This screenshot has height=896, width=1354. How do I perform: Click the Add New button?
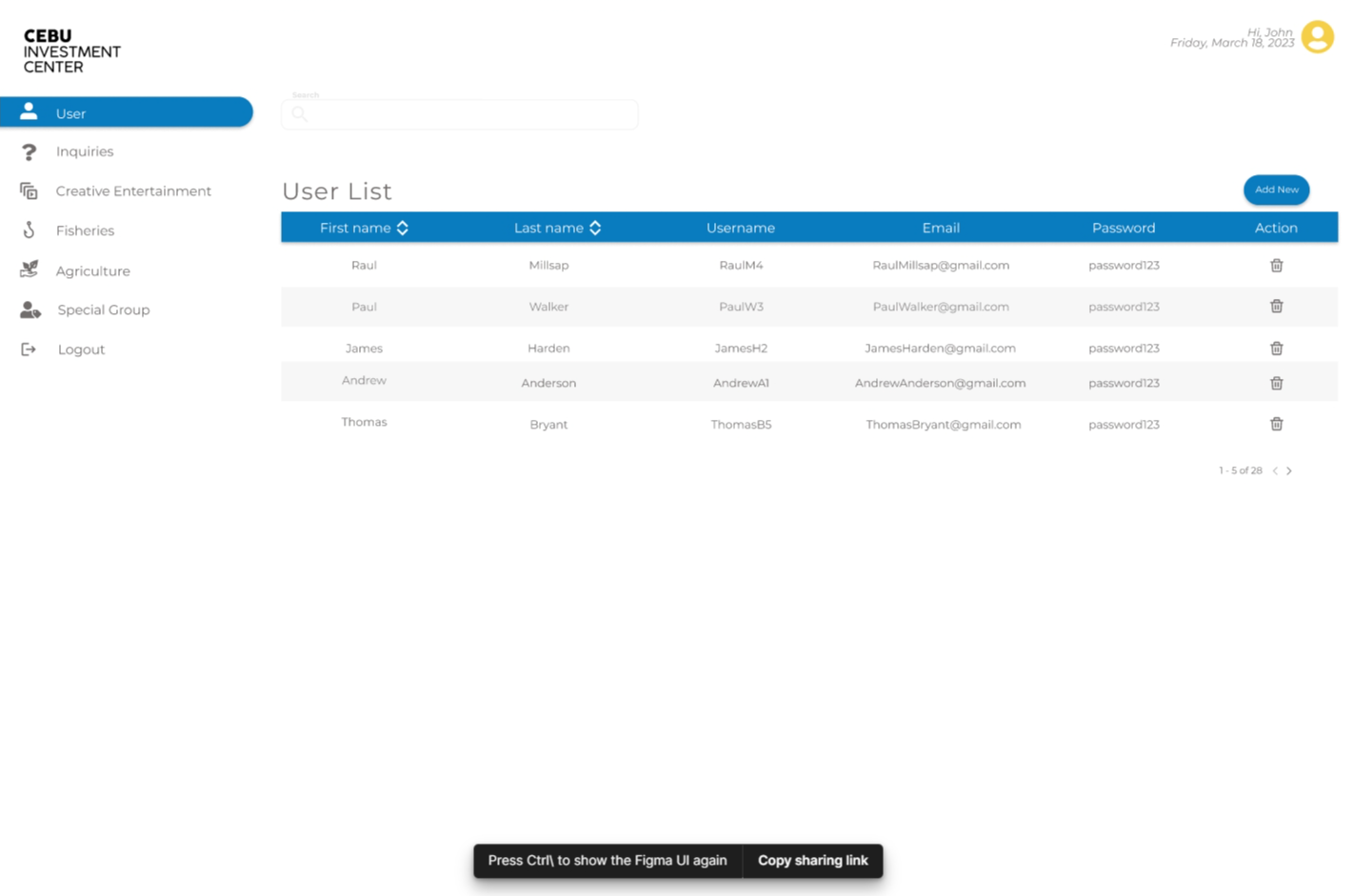(1276, 189)
